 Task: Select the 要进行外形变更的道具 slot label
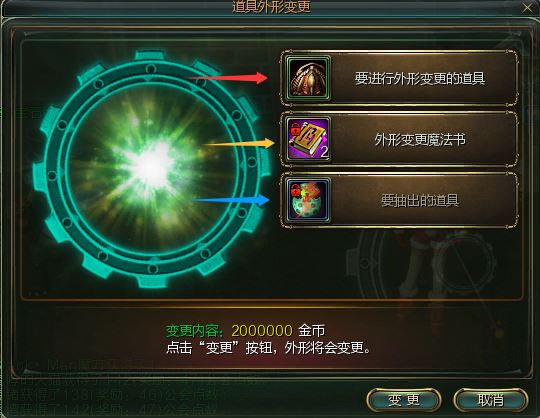click(x=420, y=79)
